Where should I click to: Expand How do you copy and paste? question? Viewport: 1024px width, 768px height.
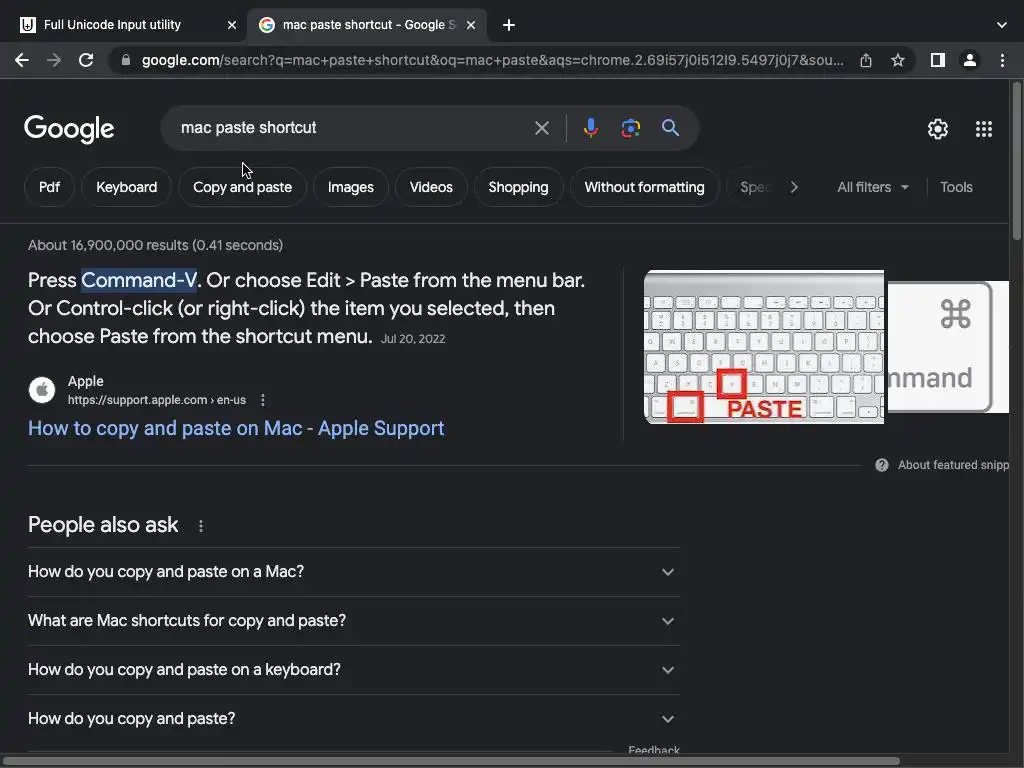[353, 719]
